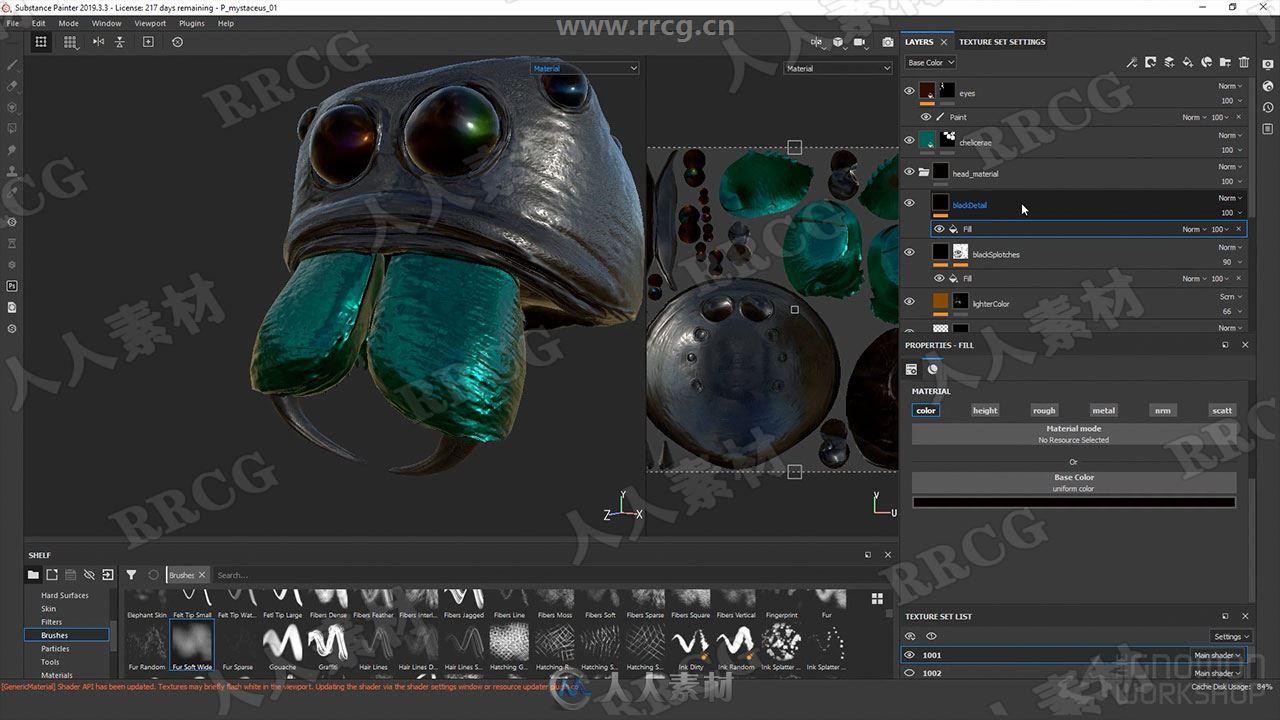Click the Shelf grid size icon

(x=877, y=598)
